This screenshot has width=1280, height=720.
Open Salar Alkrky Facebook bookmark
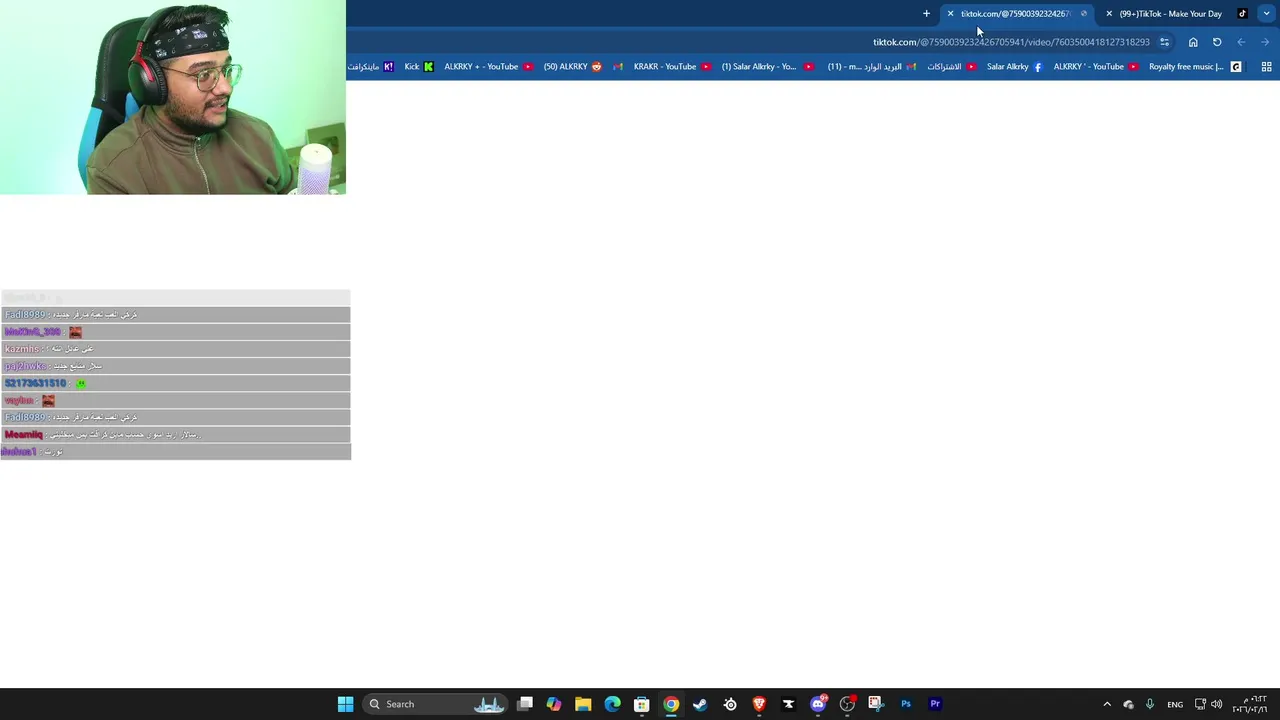(x=1014, y=67)
